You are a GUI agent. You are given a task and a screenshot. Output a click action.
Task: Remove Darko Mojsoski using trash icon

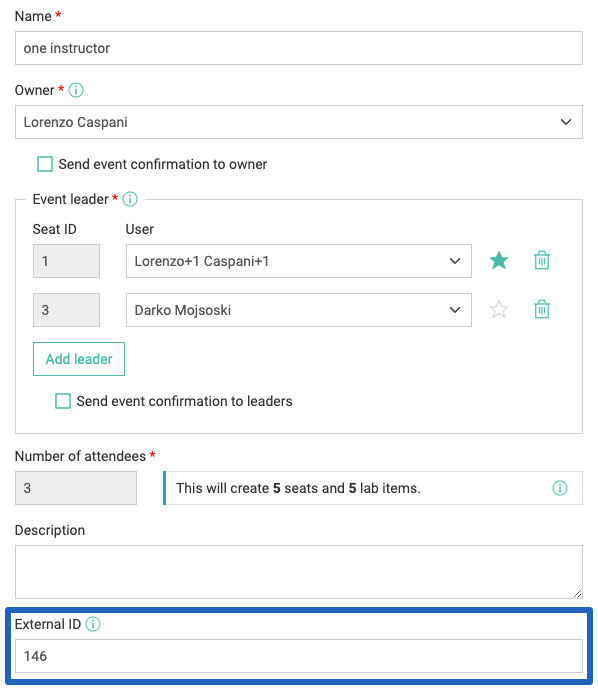click(x=542, y=309)
